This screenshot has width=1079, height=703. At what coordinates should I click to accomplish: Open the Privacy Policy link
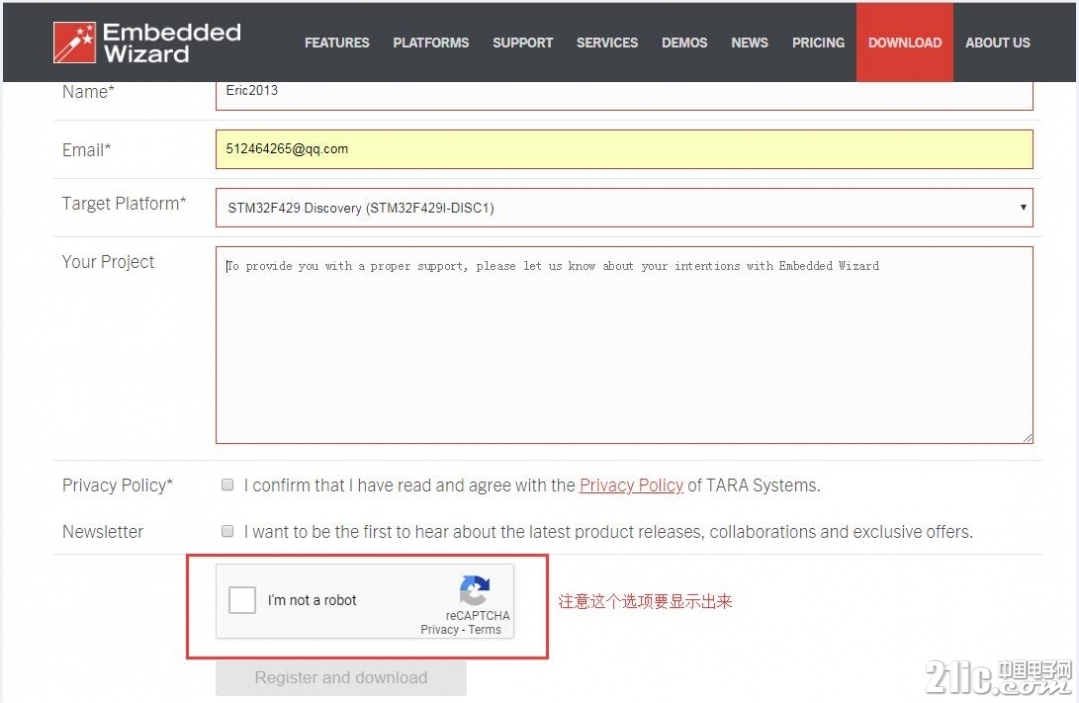click(631, 486)
